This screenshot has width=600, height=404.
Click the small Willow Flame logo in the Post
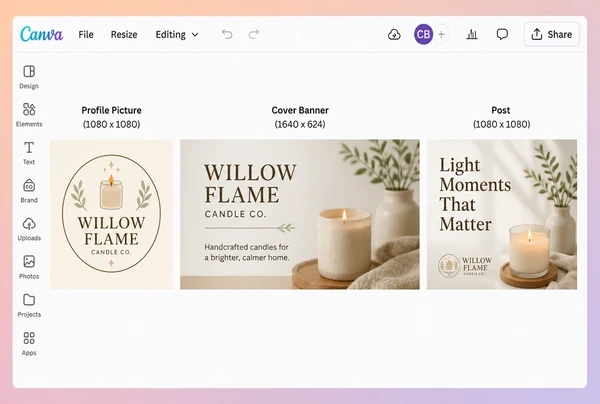click(465, 266)
